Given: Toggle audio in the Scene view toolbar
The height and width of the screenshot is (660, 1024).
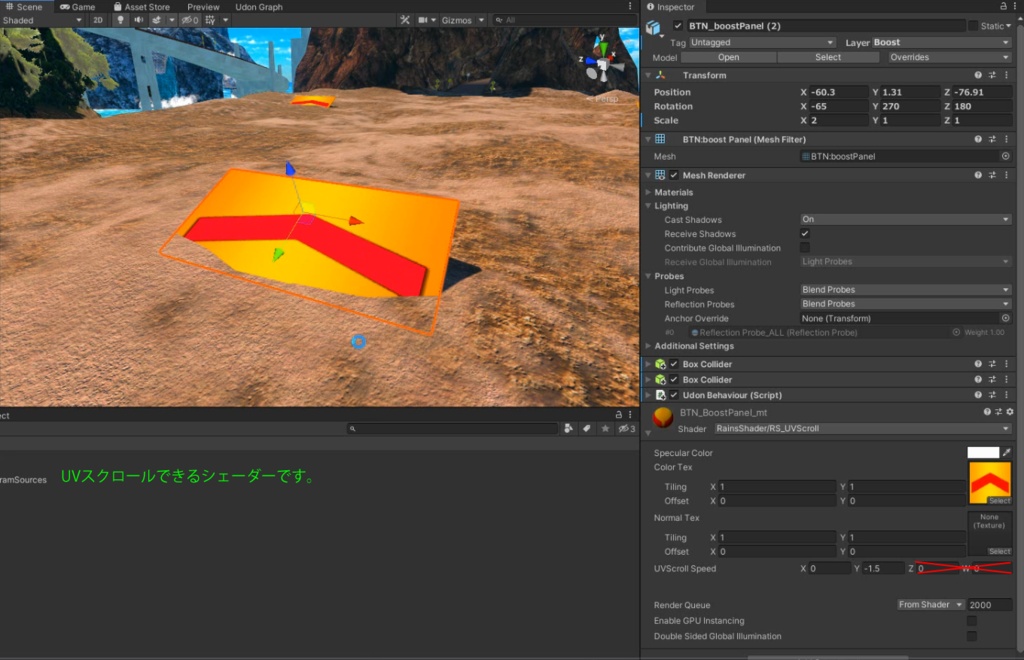Looking at the screenshot, I should pyautogui.click(x=139, y=20).
